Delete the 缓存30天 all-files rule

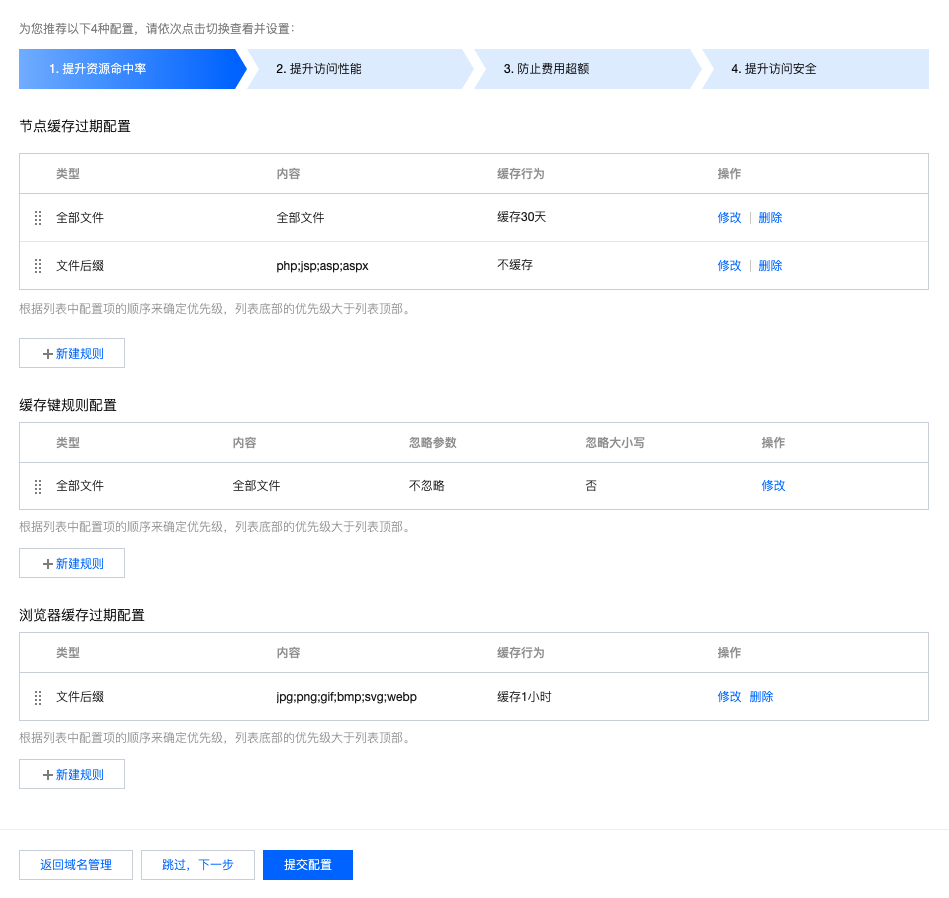tap(770, 218)
